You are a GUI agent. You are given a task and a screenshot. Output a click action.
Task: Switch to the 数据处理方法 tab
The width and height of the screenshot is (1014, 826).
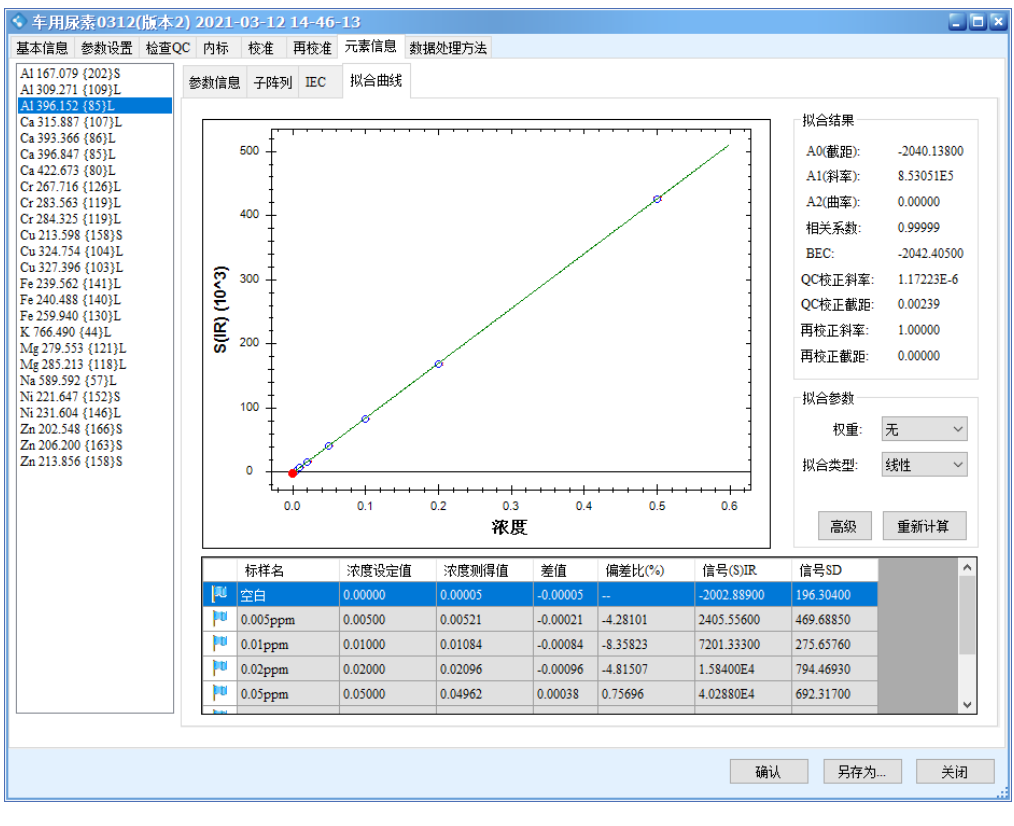pos(447,48)
